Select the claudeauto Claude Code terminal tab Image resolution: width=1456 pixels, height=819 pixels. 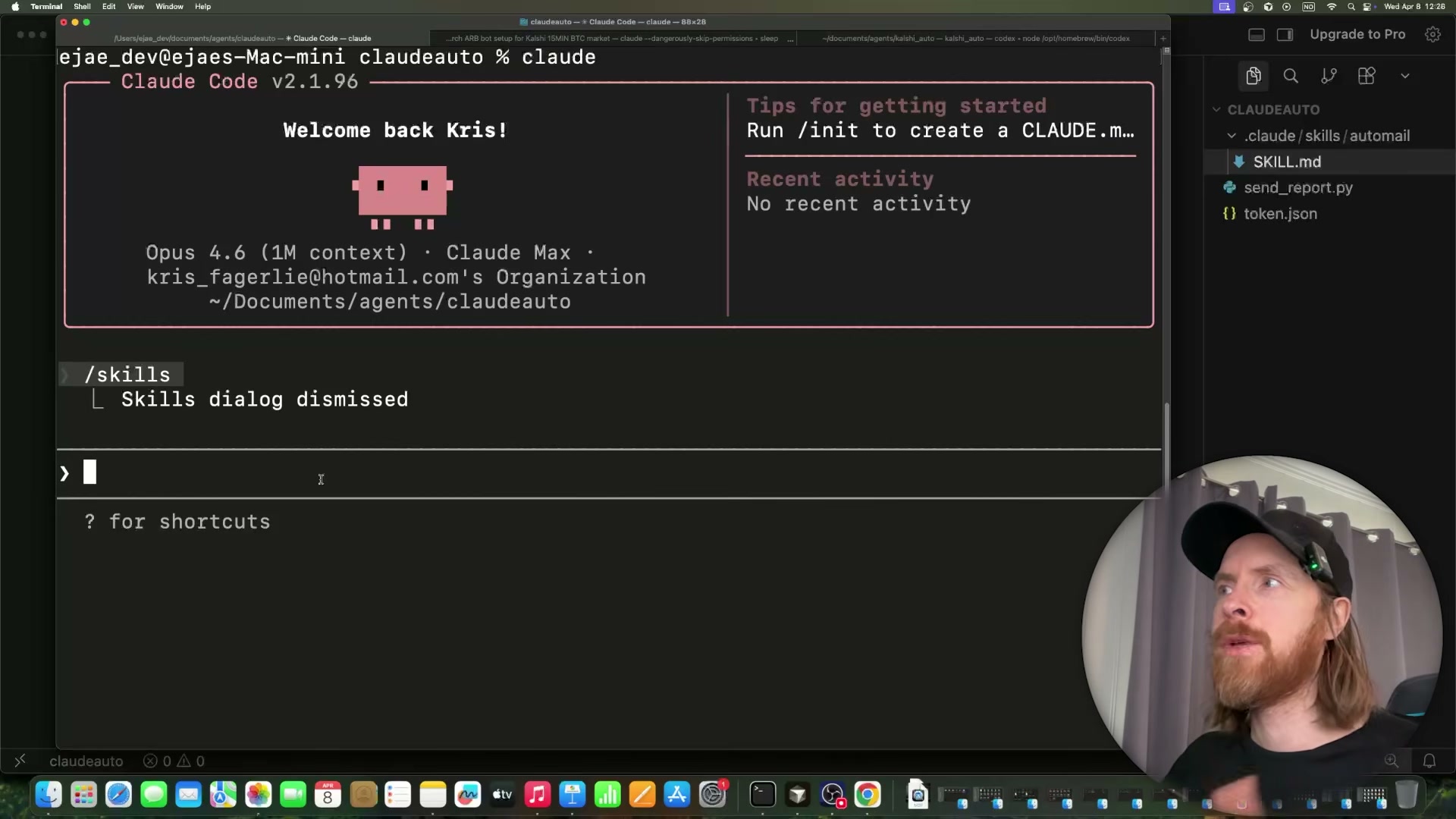[243, 38]
